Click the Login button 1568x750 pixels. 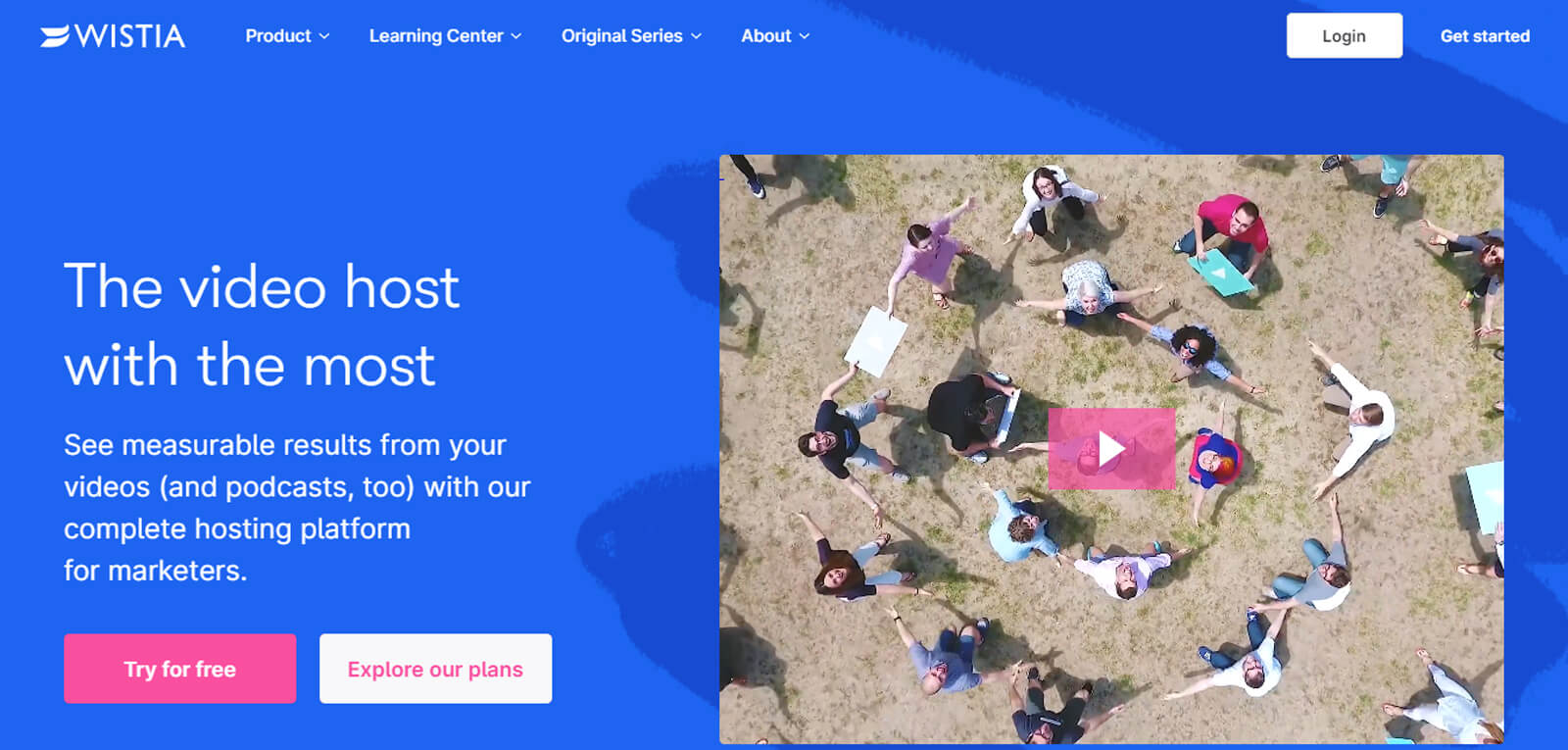tap(1345, 36)
